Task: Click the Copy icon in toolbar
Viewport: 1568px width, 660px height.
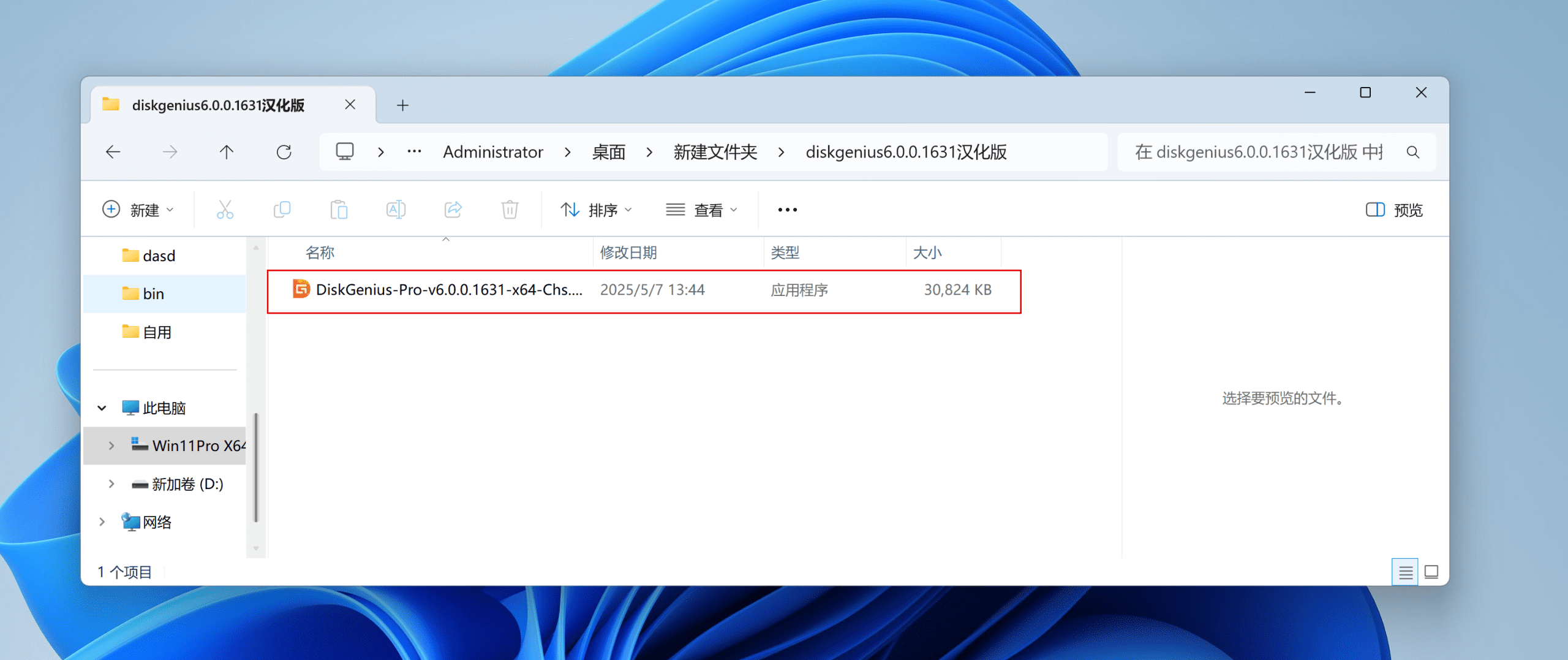Action: point(282,210)
